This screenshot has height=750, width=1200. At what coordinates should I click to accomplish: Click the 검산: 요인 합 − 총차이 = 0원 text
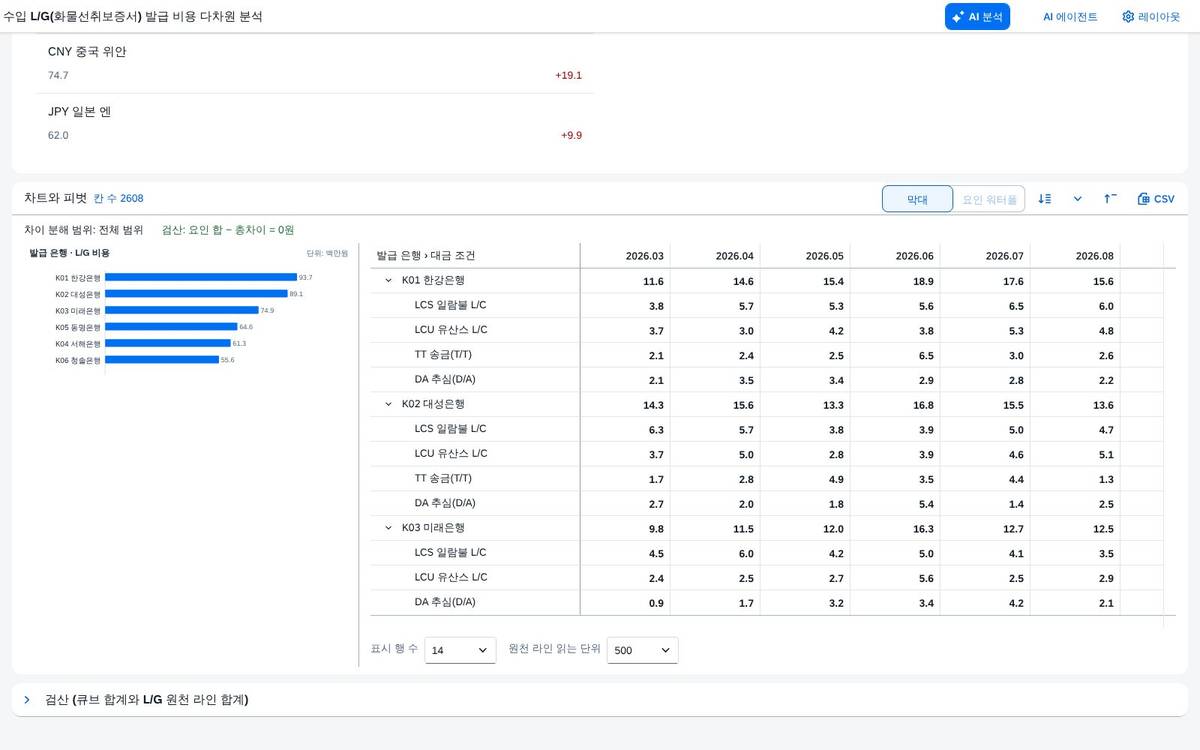pyautogui.click(x=228, y=229)
